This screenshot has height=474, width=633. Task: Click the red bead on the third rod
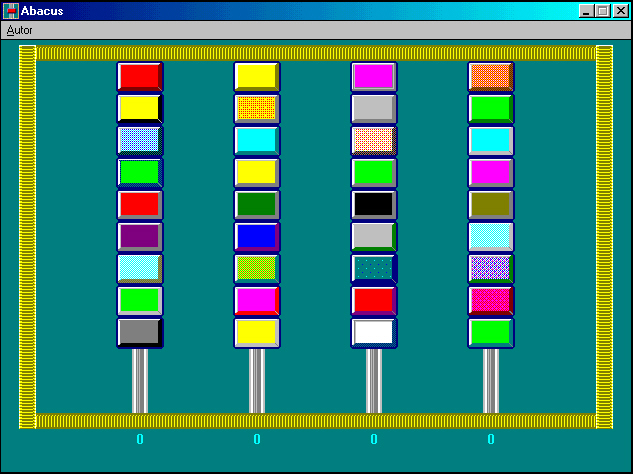point(374,301)
